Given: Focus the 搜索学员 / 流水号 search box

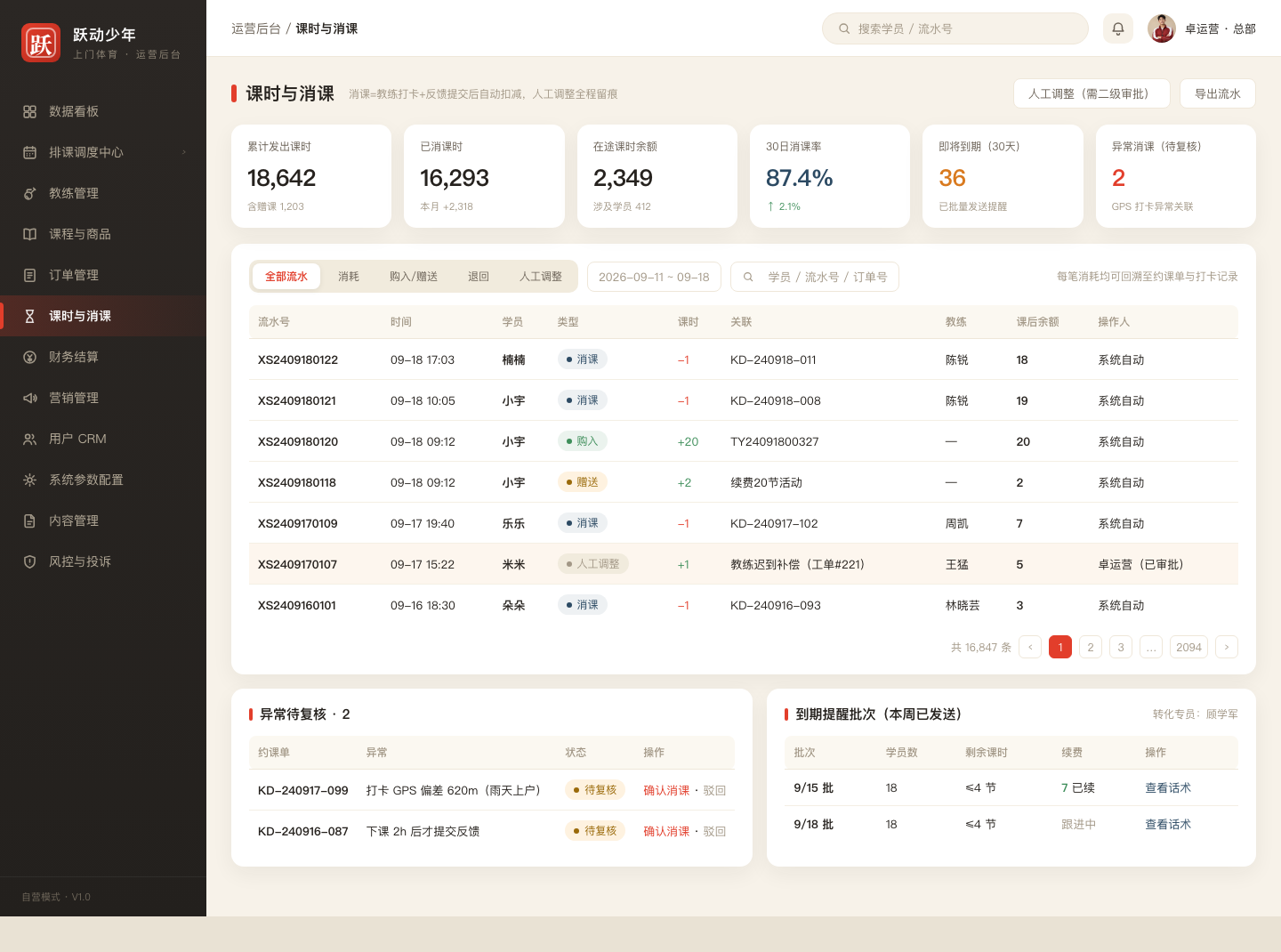Looking at the screenshot, I should (955, 28).
